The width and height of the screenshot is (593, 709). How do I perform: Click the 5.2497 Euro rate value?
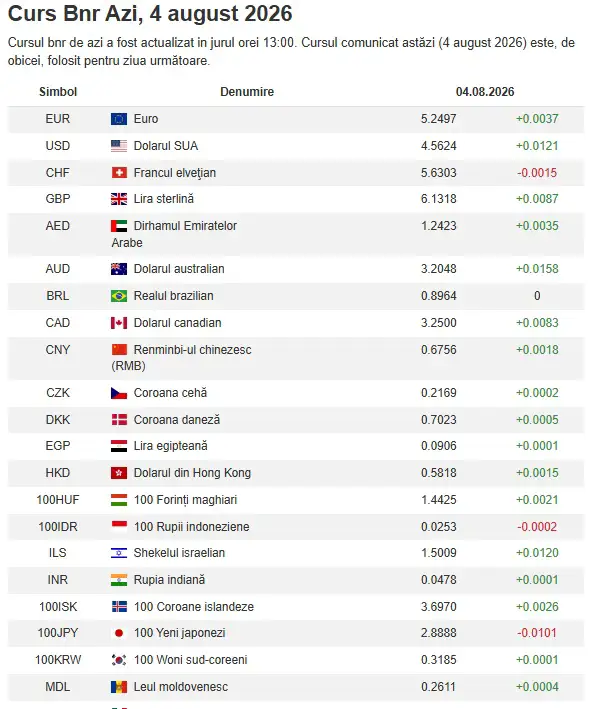[x=438, y=119]
